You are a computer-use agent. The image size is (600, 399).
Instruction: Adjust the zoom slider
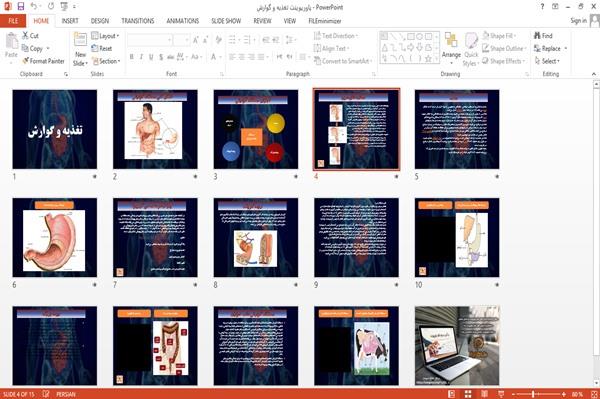533,394
